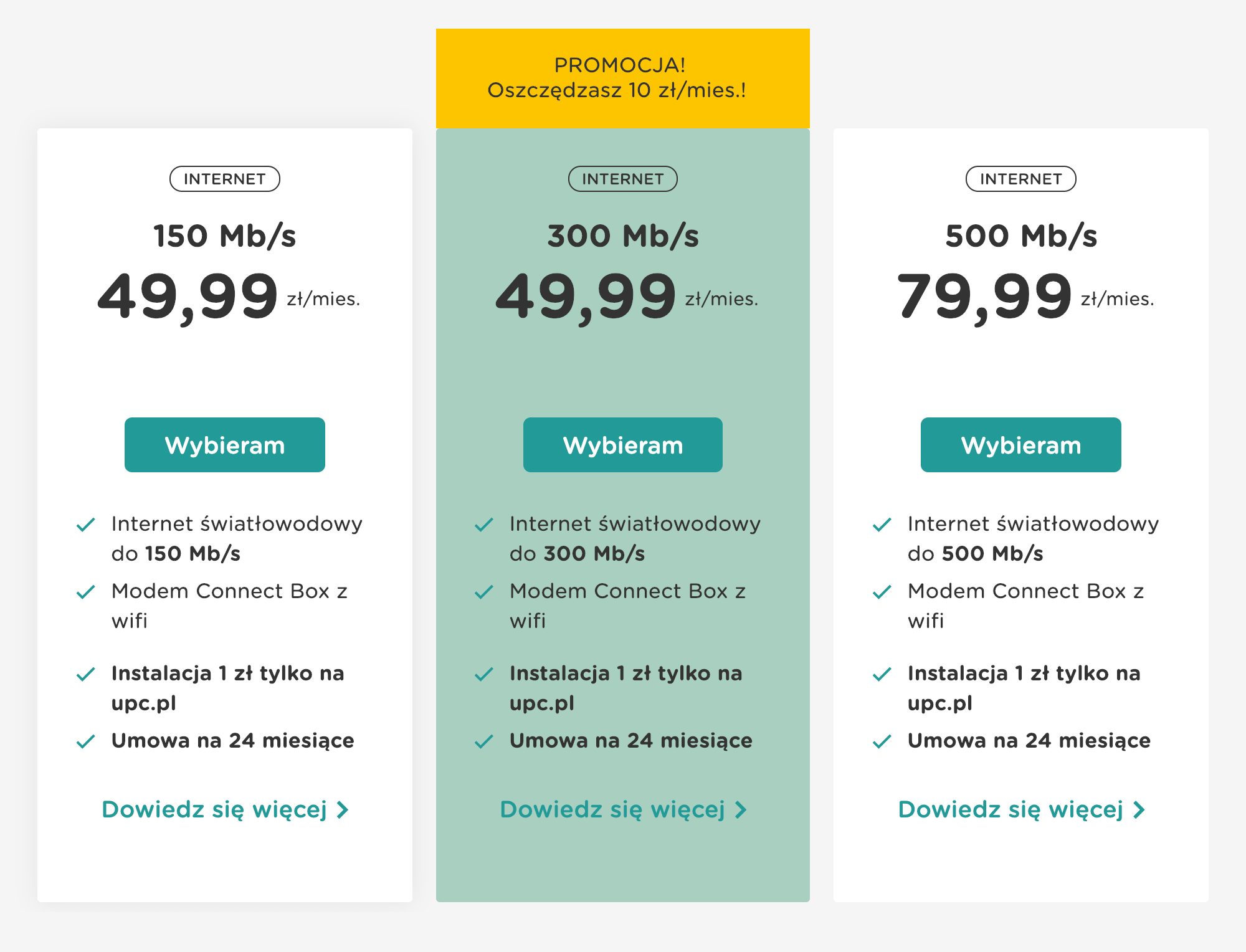This screenshot has width=1246, height=952.
Task: Click checkmark next to Instalacja 1 zł in 500 Mb/s card
Action: coord(882,674)
